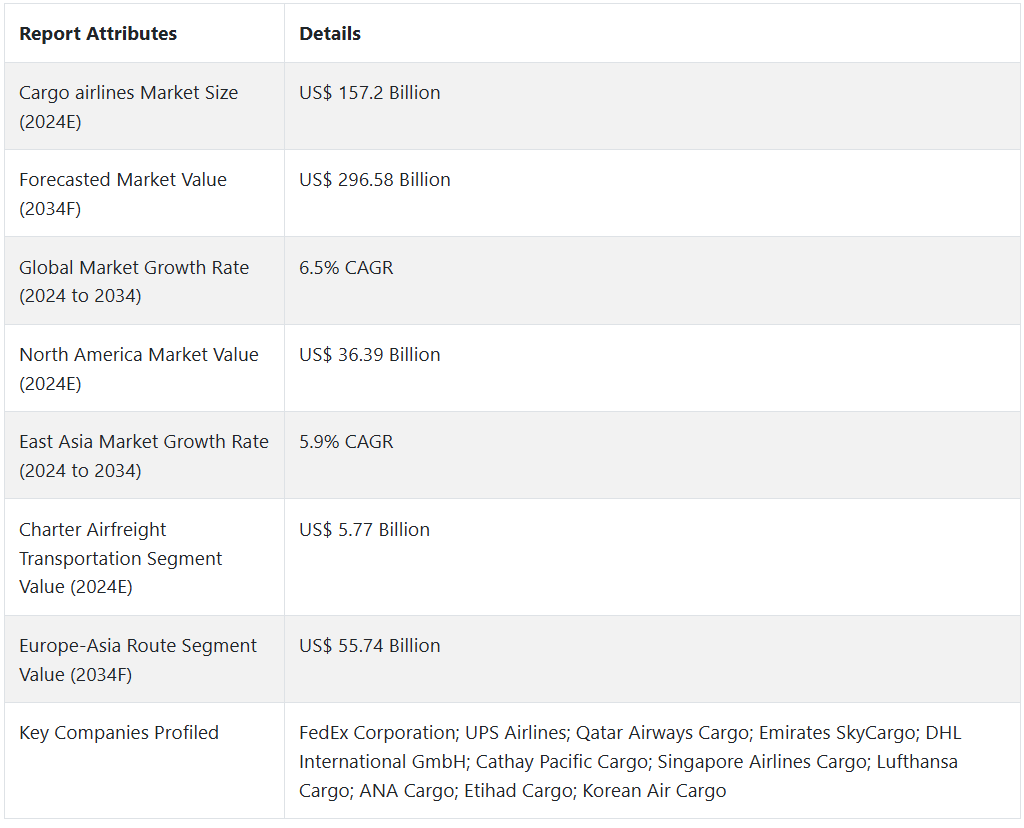Click the 6.5% CAGR value

(346, 268)
